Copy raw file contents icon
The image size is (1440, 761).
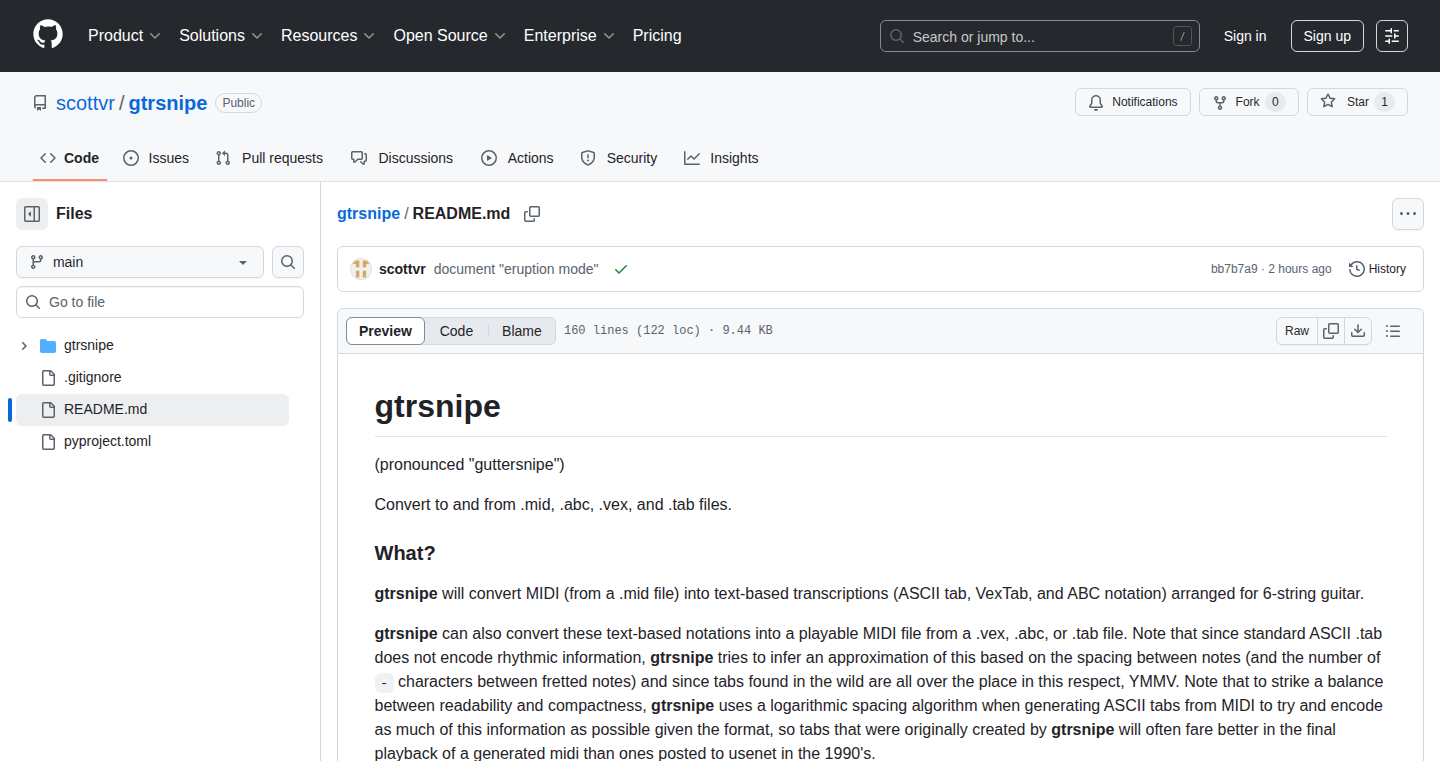pyautogui.click(x=1331, y=331)
